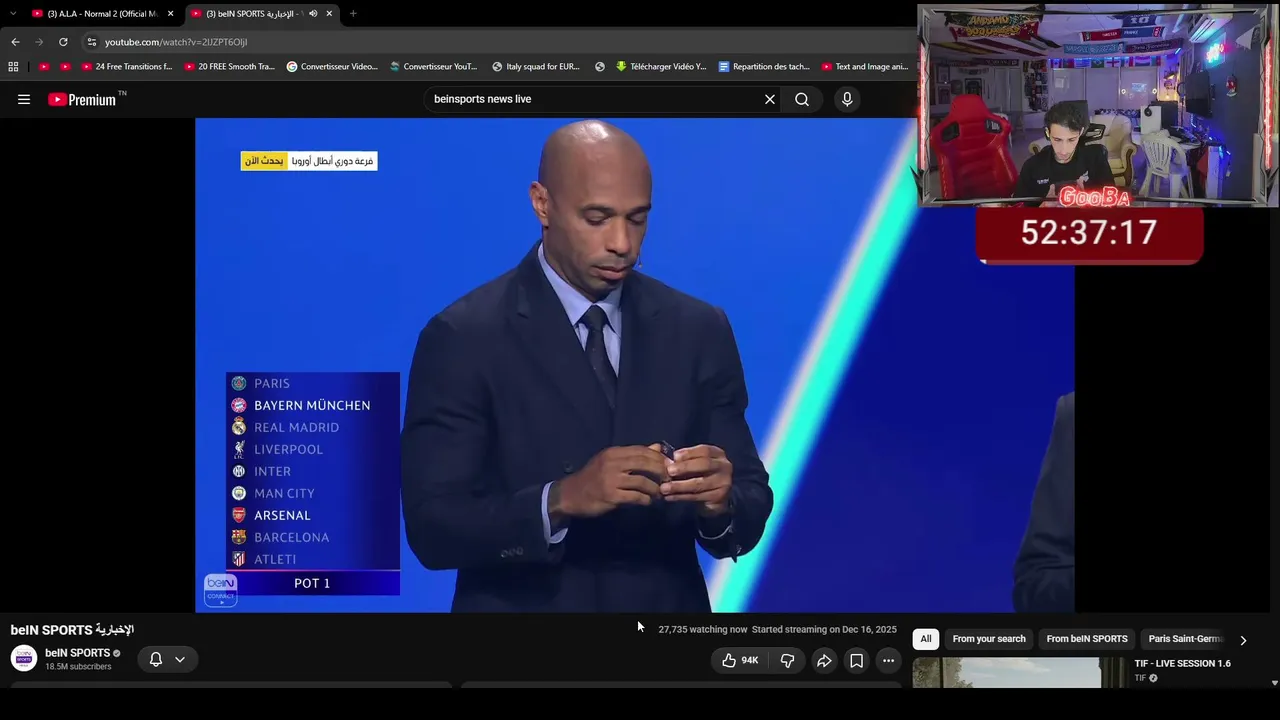The height and width of the screenshot is (720, 1280).
Task: Open 24 Free Transitions bookmark
Action: 126,67
